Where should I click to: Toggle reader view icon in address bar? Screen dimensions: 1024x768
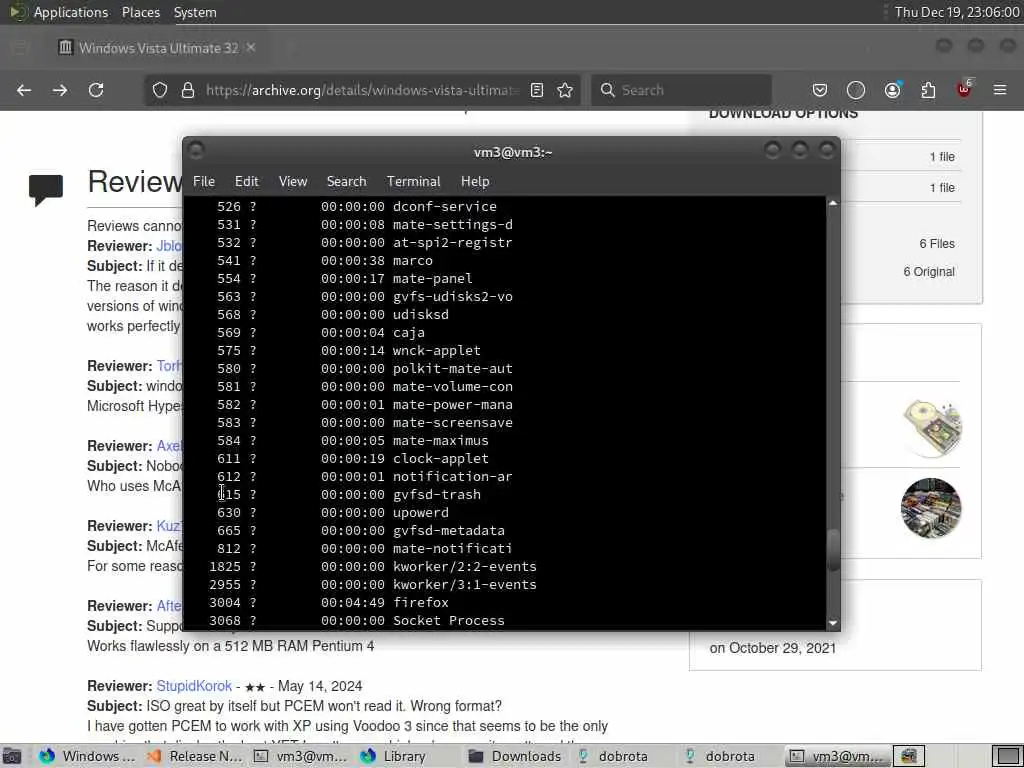coord(537,90)
